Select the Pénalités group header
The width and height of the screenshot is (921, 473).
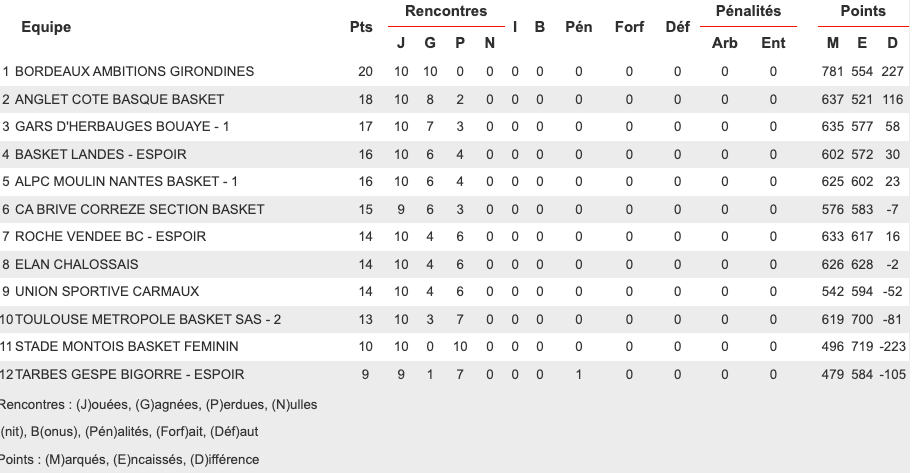748,12
